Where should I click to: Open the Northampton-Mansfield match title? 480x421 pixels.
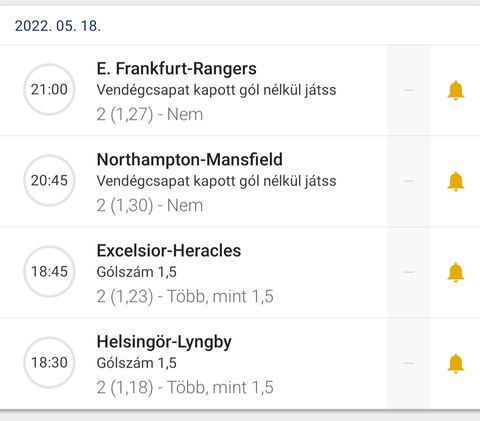pyautogui.click(x=190, y=160)
